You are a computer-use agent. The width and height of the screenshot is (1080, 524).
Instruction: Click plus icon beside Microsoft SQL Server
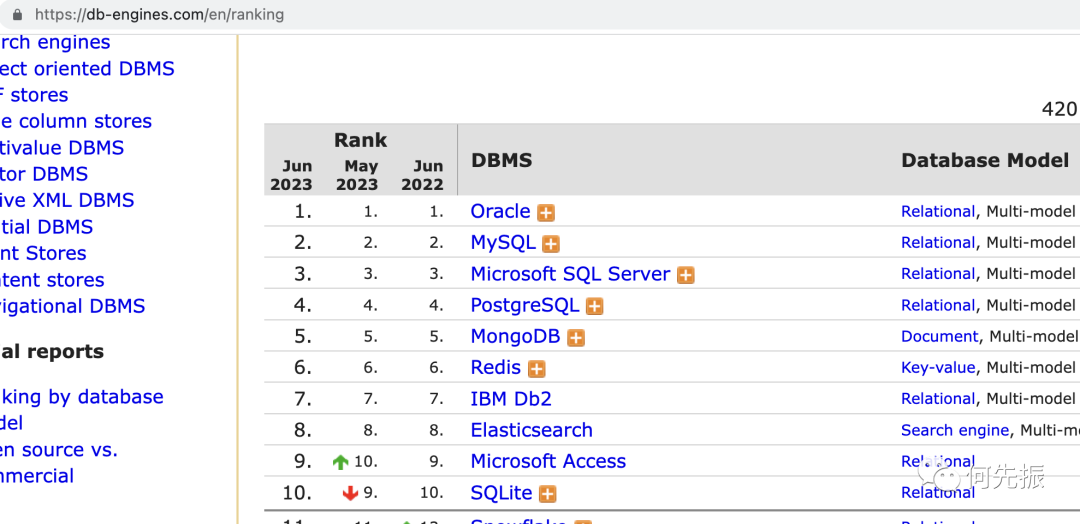pyautogui.click(x=685, y=275)
